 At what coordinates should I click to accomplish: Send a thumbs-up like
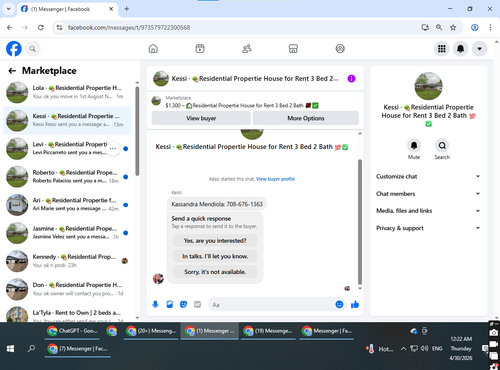[x=355, y=304]
